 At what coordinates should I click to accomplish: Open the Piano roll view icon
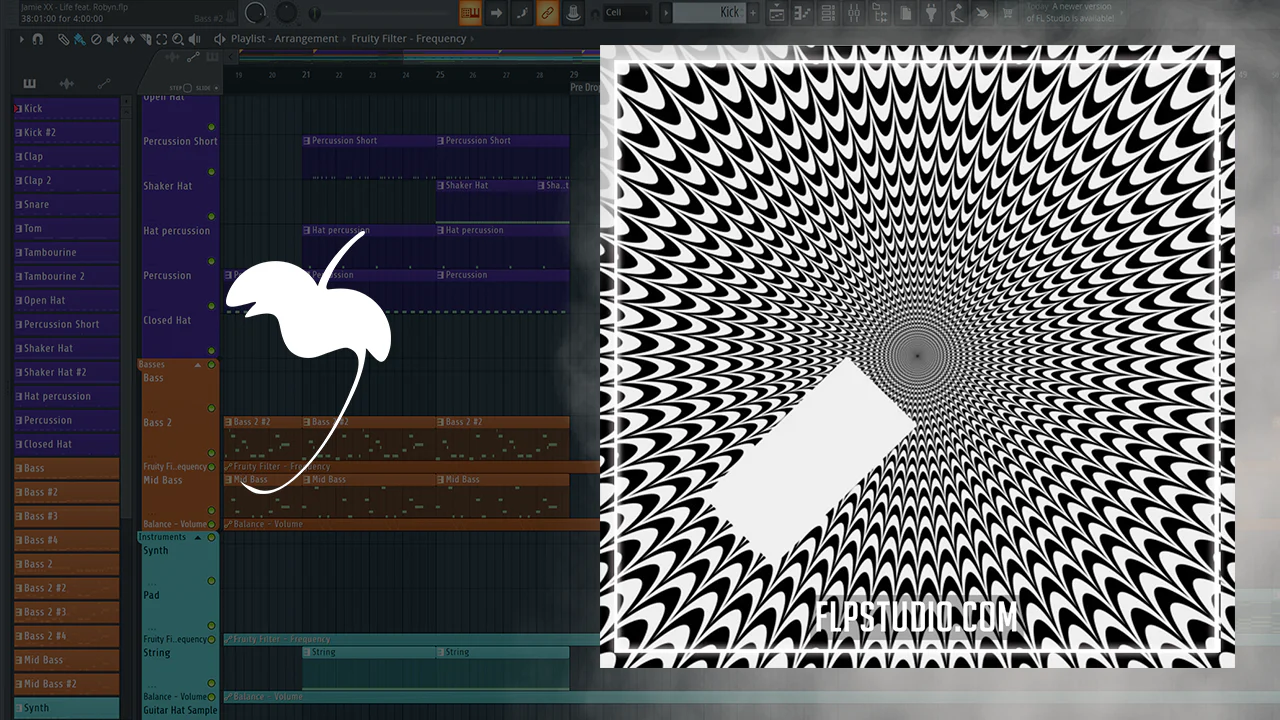tap(802, 13)
